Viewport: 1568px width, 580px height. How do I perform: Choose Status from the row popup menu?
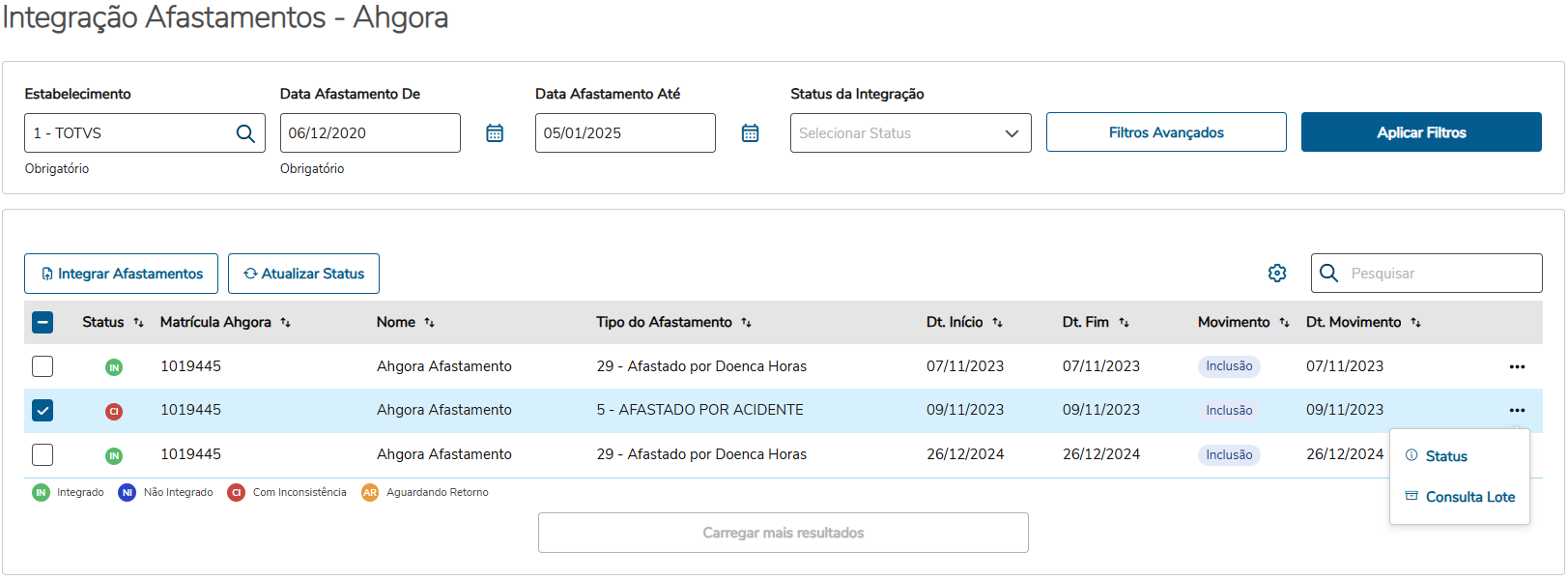point(1445,456)
